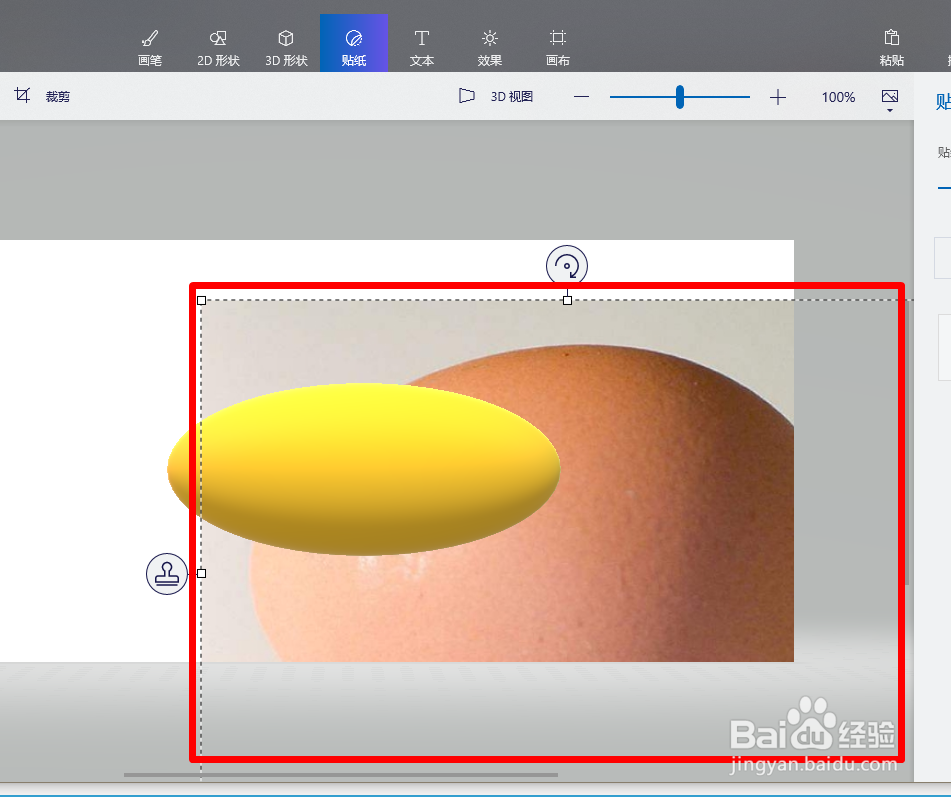The height and width of the screenshot is (797, 951).
Task: Open the view options image dropdown
Action: [x=890, y=99]
